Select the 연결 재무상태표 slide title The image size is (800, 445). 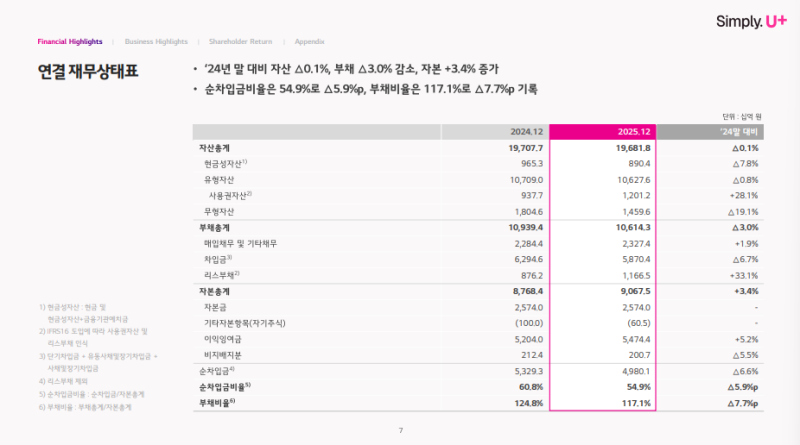(87, 72)
